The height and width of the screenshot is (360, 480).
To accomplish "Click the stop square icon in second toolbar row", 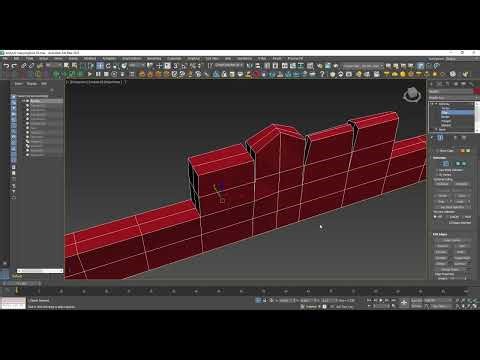I will click(x=106, y=74).
